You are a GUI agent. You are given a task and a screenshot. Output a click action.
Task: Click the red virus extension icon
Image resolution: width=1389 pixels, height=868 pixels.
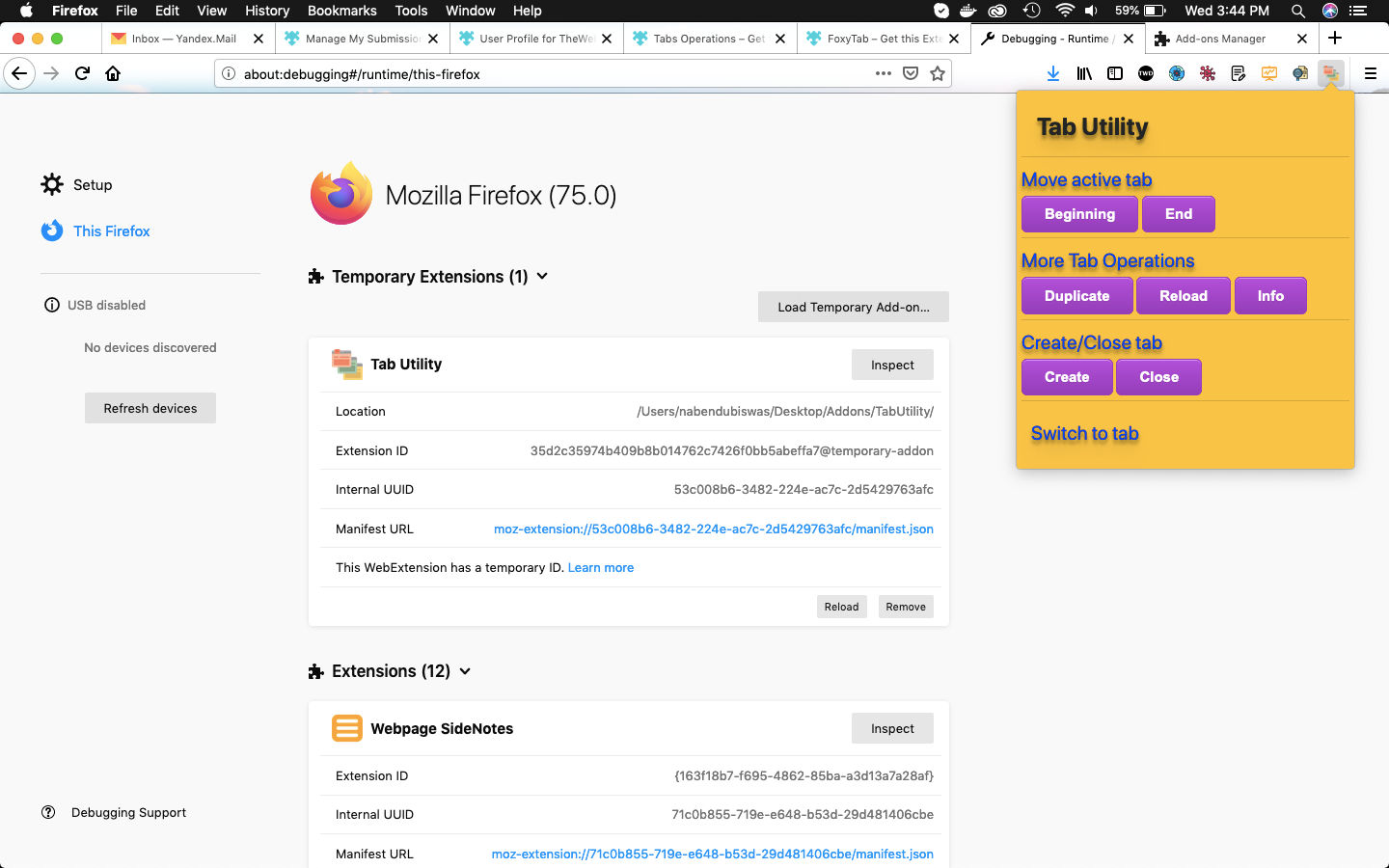pos(1208,73)
